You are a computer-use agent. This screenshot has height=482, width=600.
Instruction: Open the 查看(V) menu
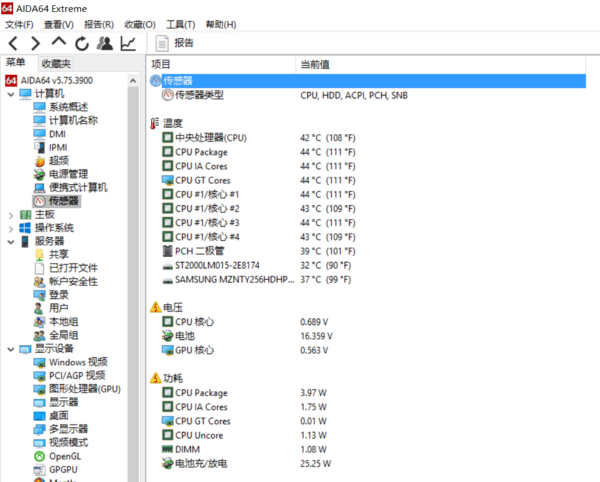click(59, 24)
